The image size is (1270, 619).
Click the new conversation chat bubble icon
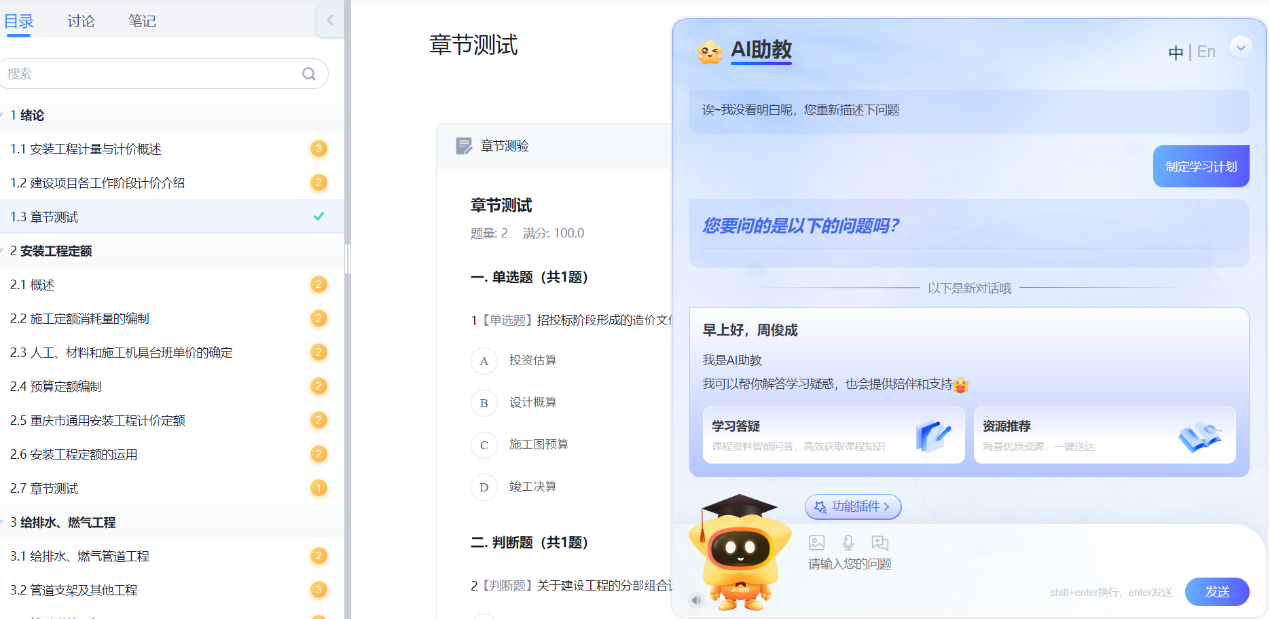tap(880, 542)
